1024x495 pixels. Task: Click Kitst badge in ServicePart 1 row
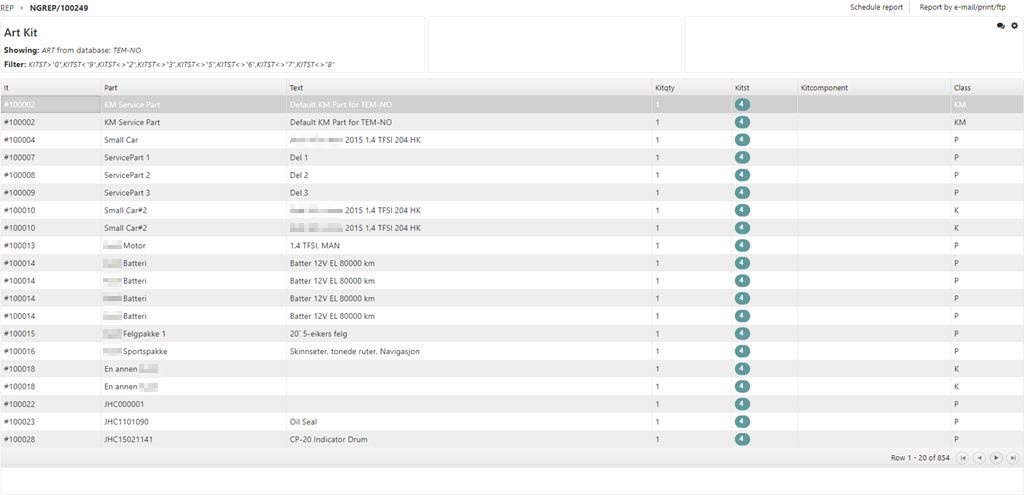click(742, 158)
